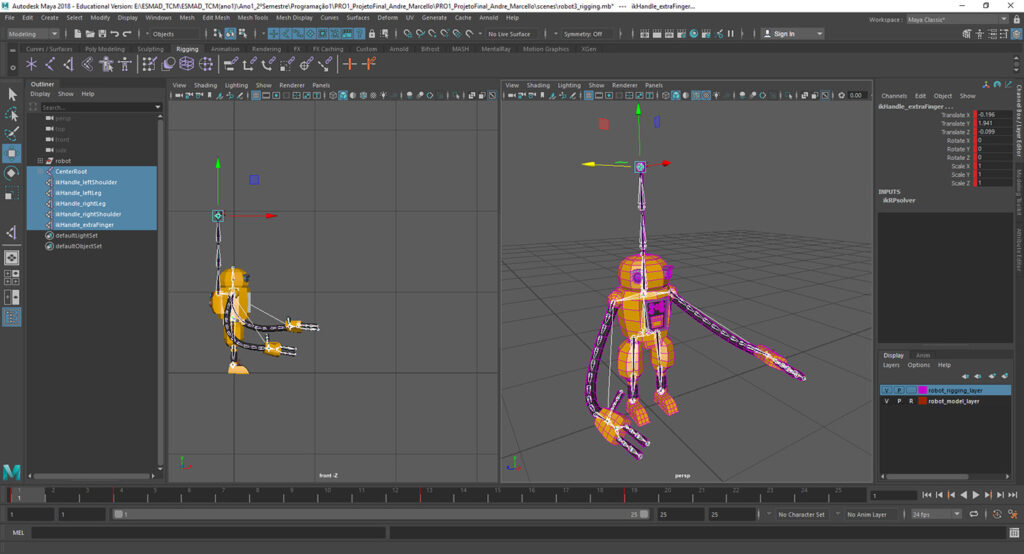Open the 24 fps frame rate dropdown
The width and height of the screenshot is (1024, 554).
pos(934,515)
